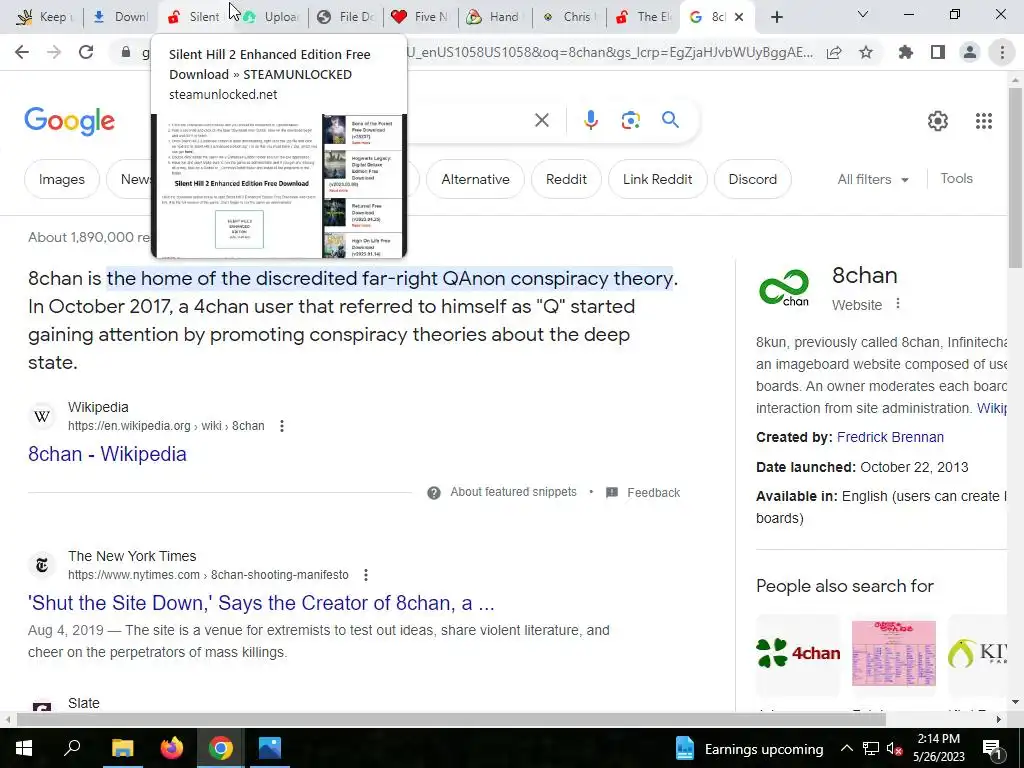
Task: Launch Firefox from the taskbar
Action: coord(172,748)
